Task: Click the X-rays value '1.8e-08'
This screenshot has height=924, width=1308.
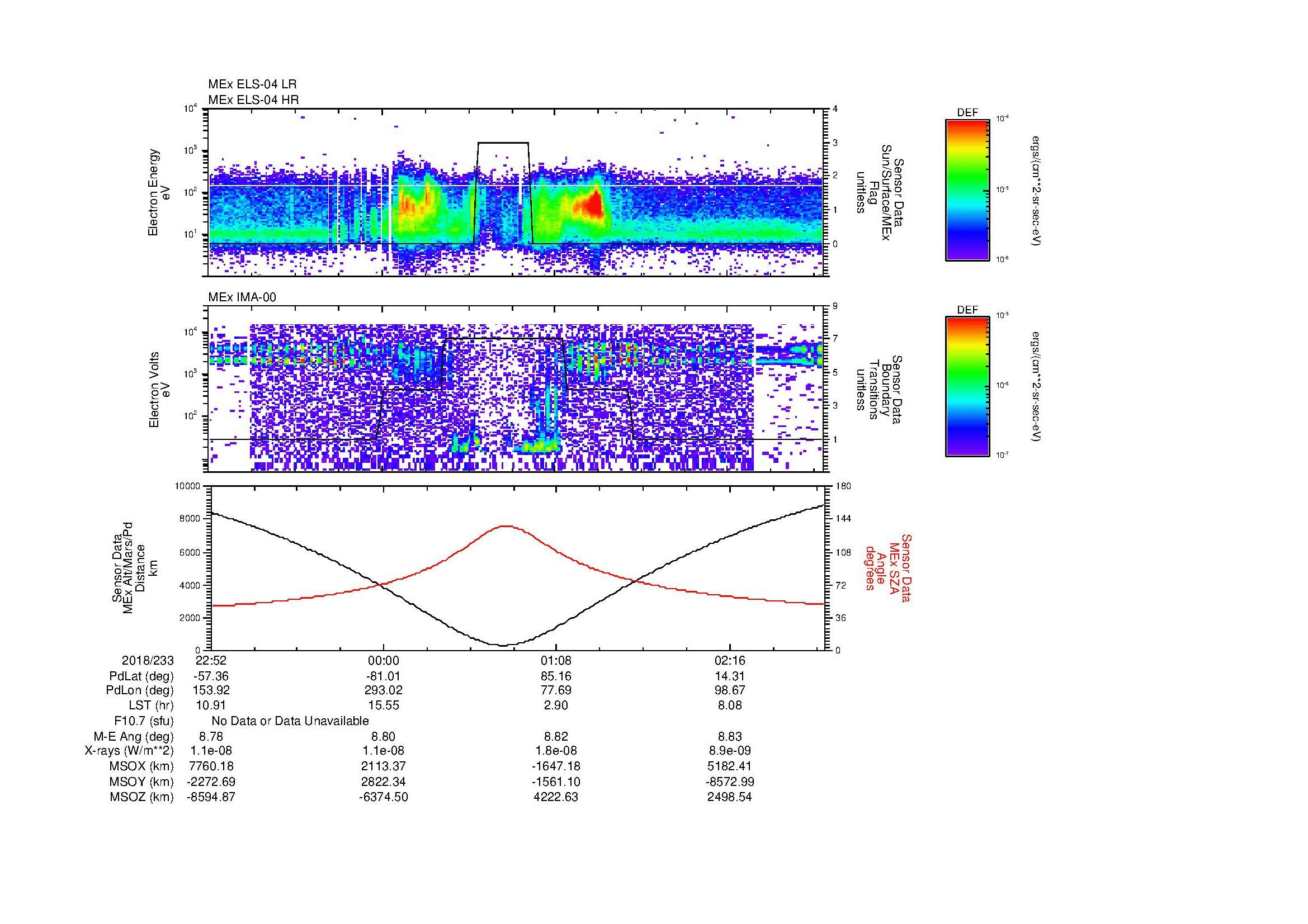Action: 556,751
